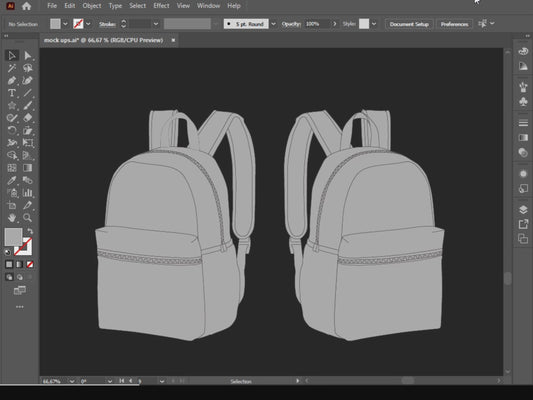Open the Artboards panel icon
The image size is (533, 400).
pyautogui.click(x=523, y=239)
